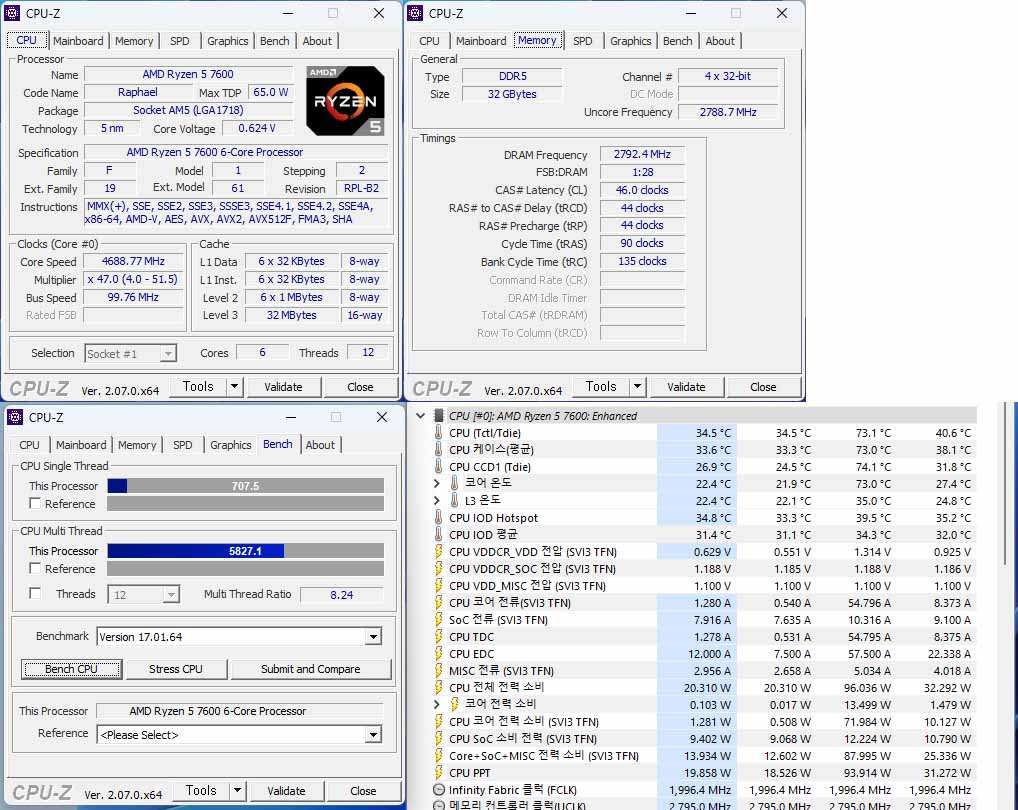The image size is (1018, 810).
Task: Click the Core Voltage 0.624 V value
Action: [256, 128]
